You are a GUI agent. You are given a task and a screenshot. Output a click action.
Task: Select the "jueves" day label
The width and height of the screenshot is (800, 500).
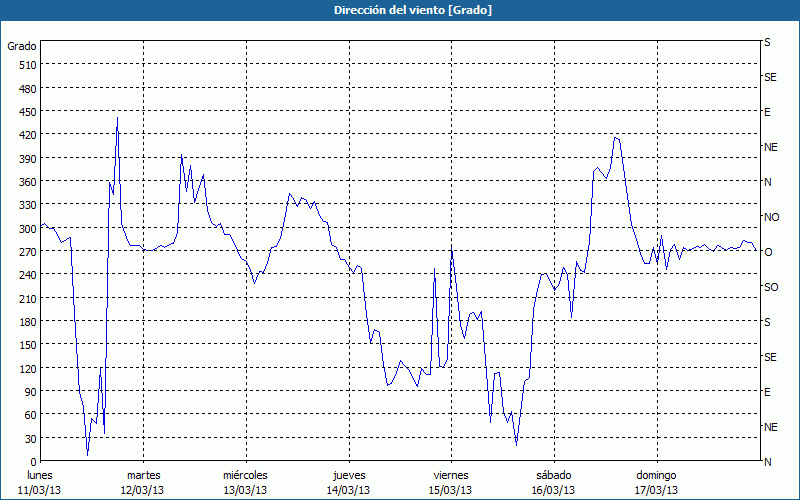pos(348,475)
